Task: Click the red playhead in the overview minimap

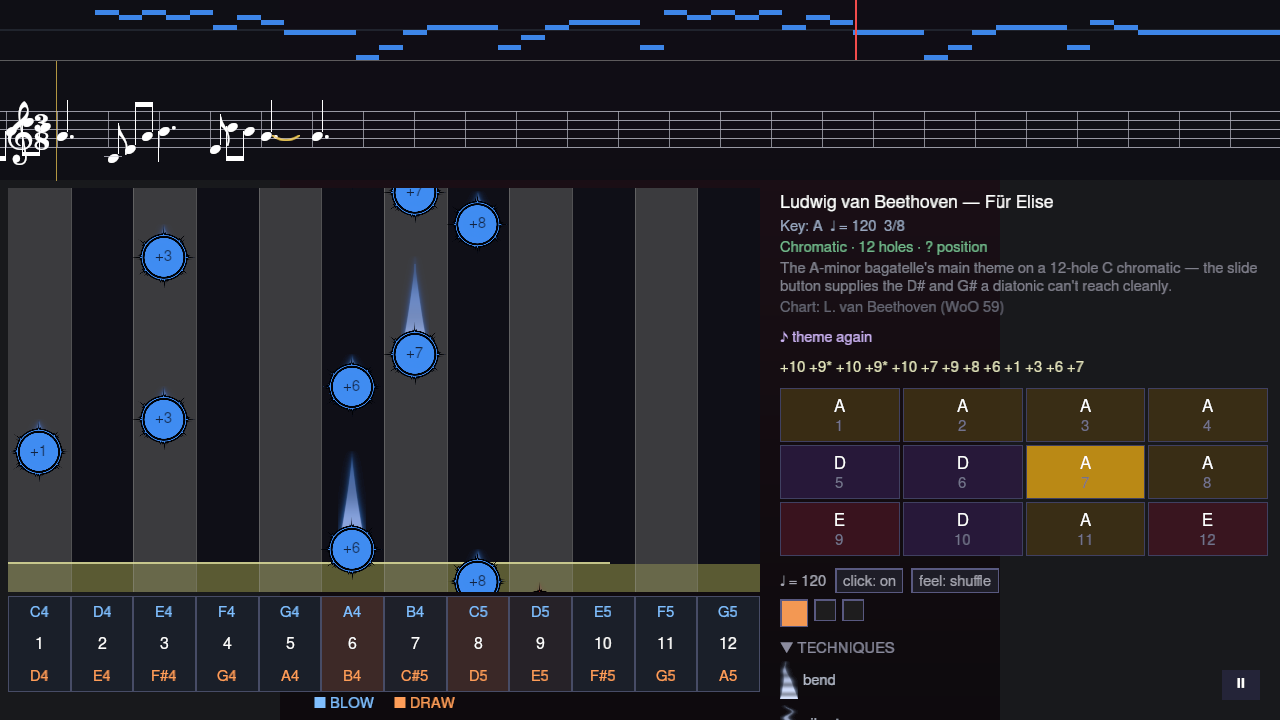Action: pos(856,30)
